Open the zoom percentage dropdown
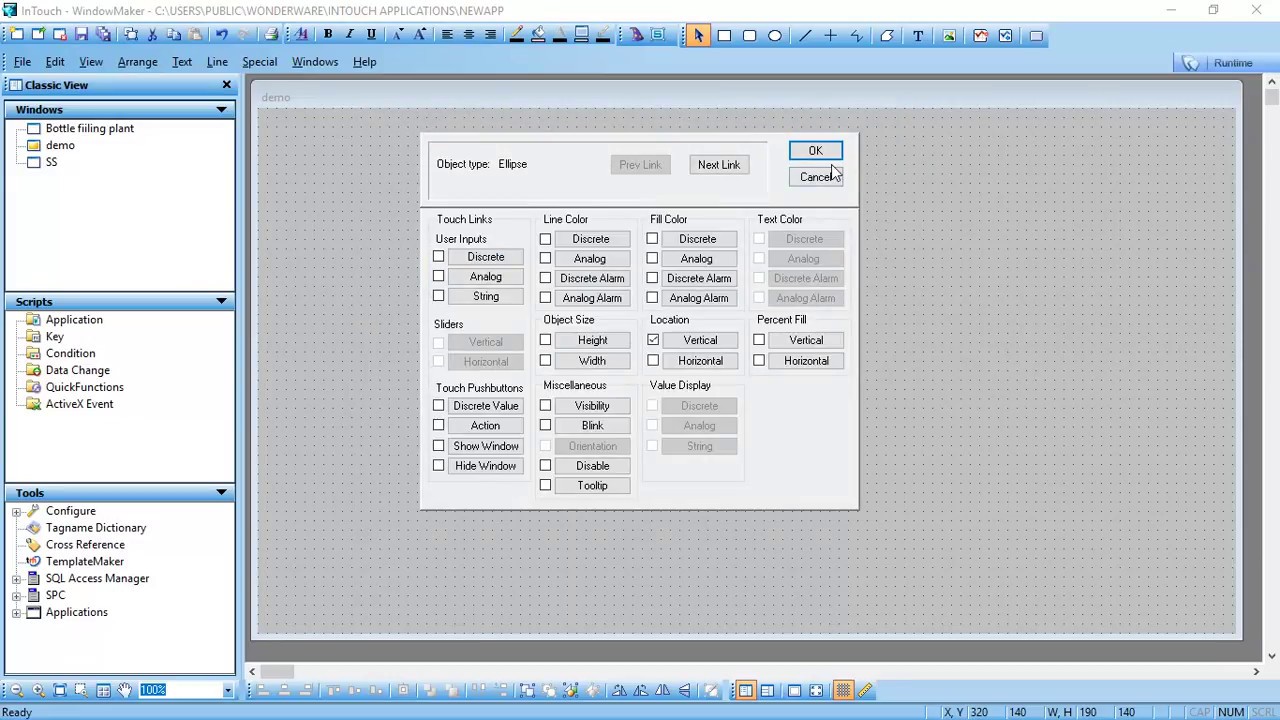Image resolution: width=1280 pixels, height=720 pixels. [x=227, y=690]
